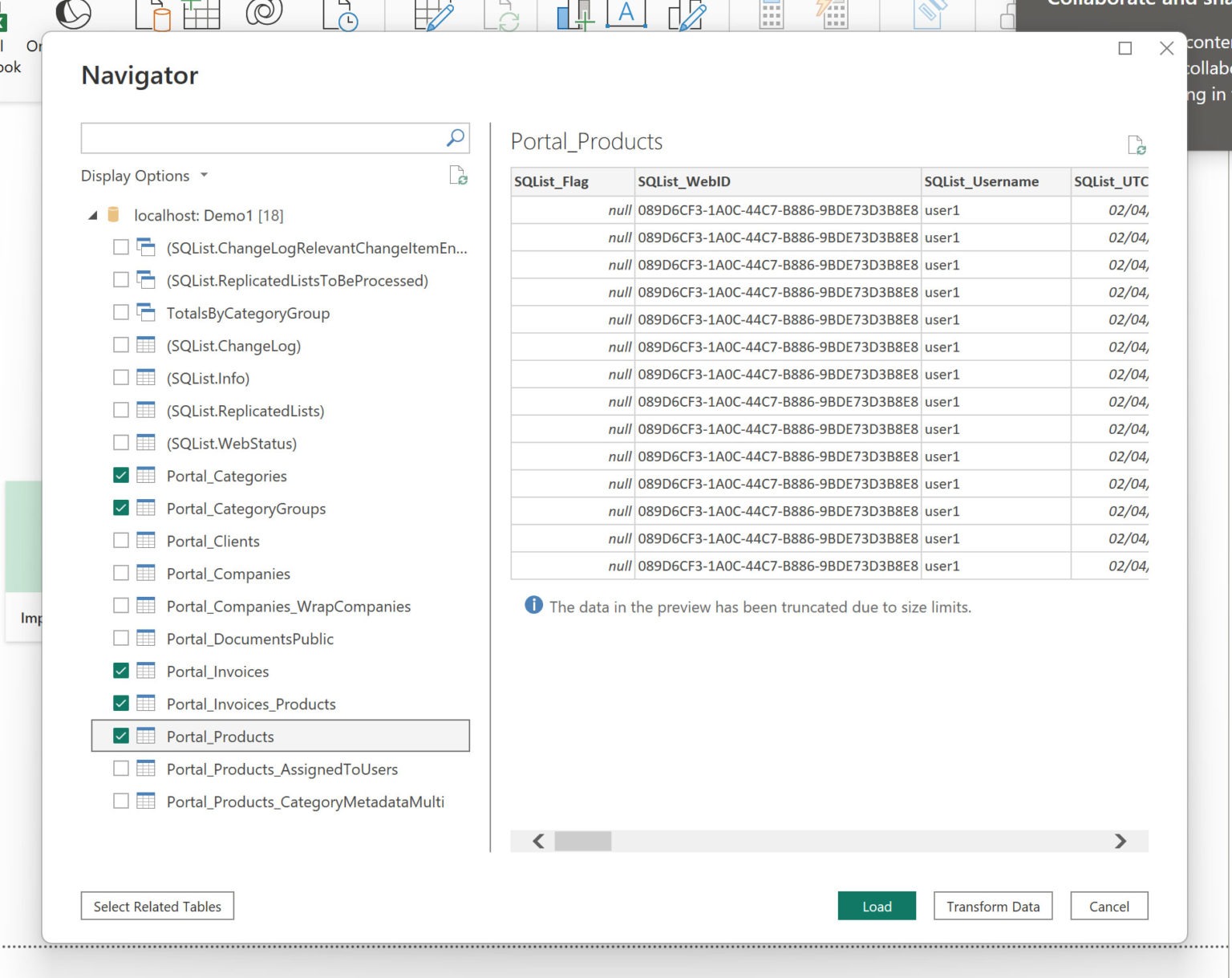Image resolution: width=1232 pixels, height=978 pixels.
Task: Click the preview's horizontal scrollbar right arrow
Action: point(1120,842)
